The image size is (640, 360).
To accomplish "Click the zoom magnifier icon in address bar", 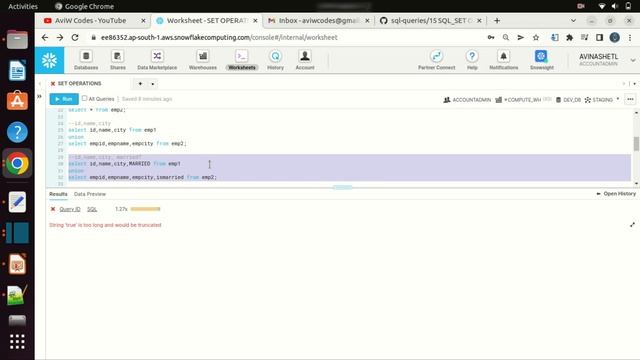I will point(506,38).
